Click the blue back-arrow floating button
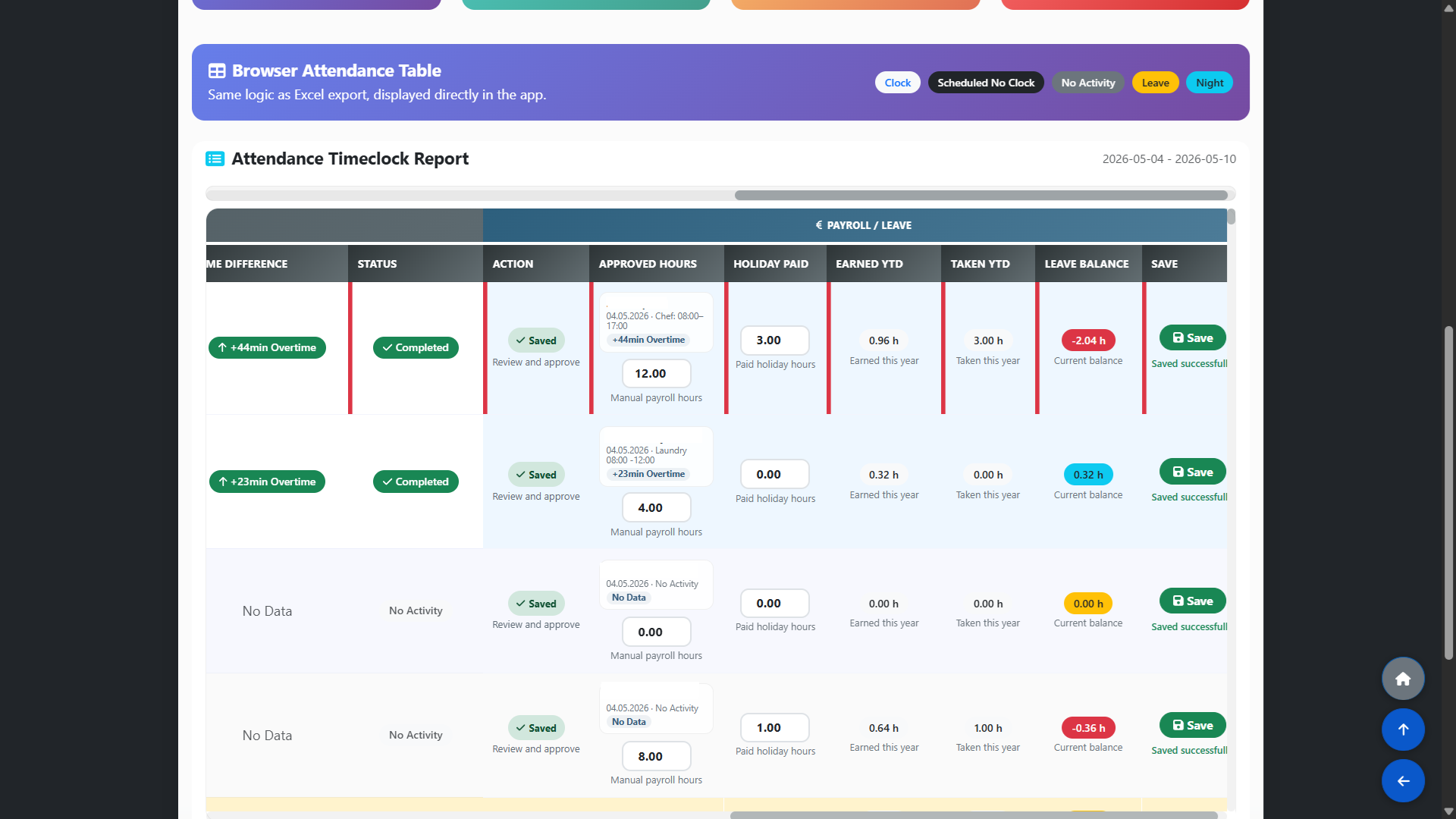The height and width of the screenshot is (819, 1456). (1403, 781)
